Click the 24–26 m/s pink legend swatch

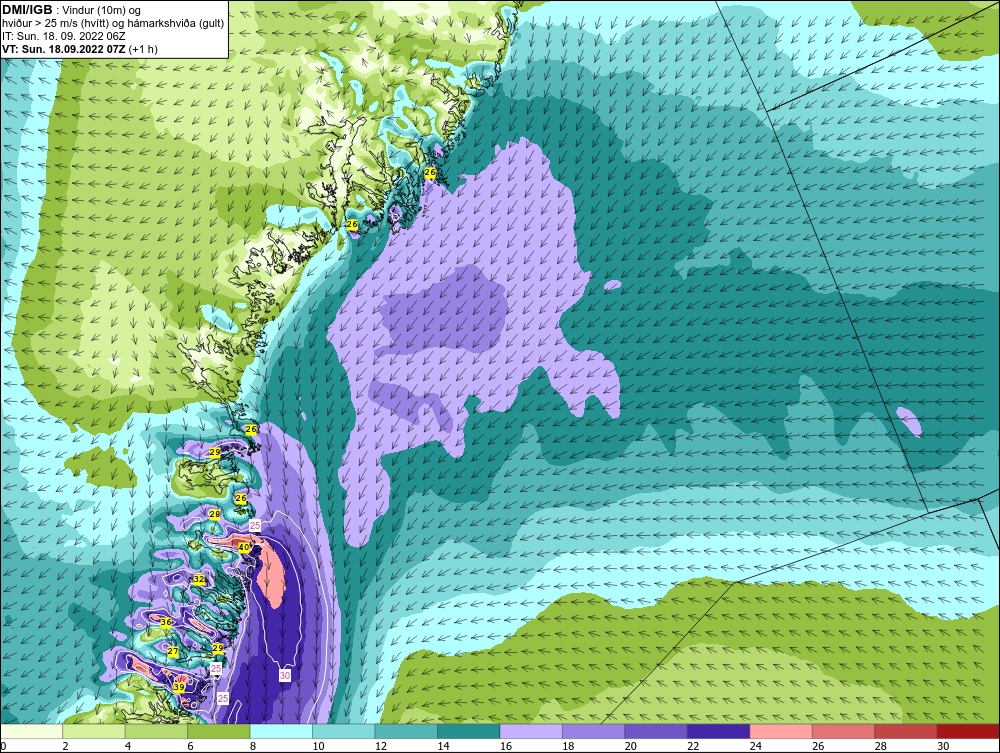pos(781,731)
